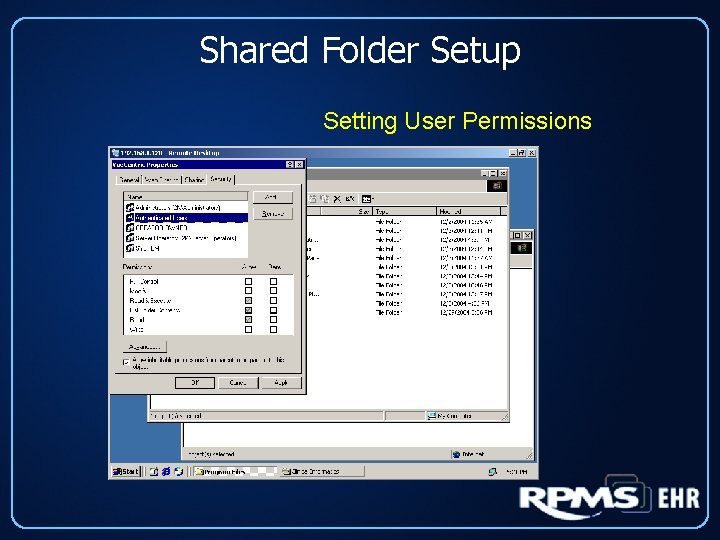Open the Start menu
This screenshot has width=720, height=540.
point(126,472)
